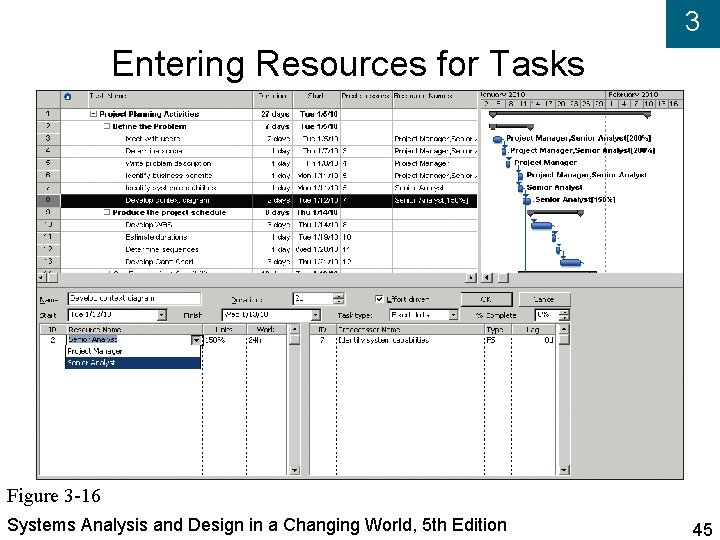Click the Cancel button
Image resolution: width=720 pixels, height=540 pixels.
[545, 299]
